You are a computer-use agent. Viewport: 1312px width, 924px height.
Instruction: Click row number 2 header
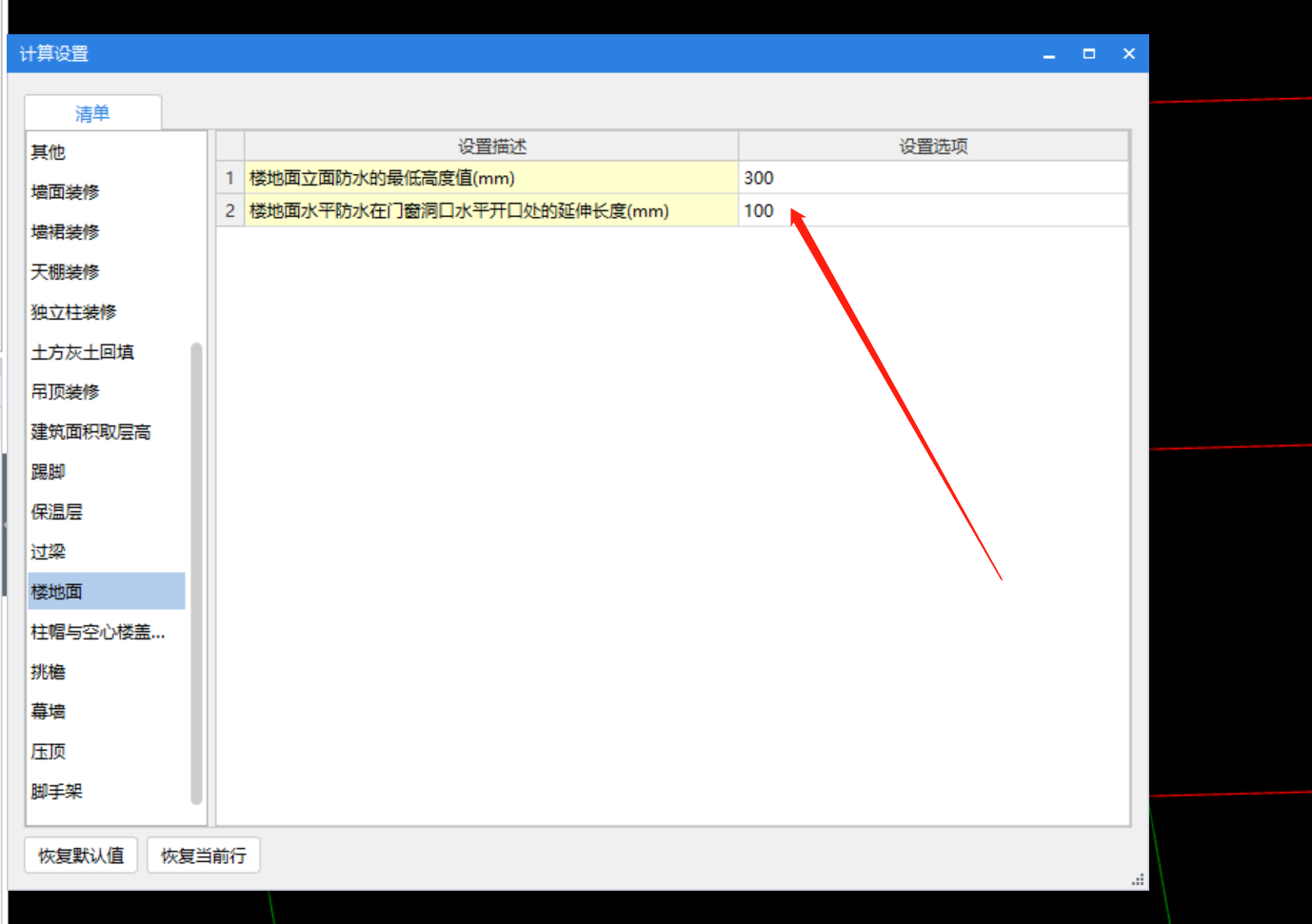[230, 210]
